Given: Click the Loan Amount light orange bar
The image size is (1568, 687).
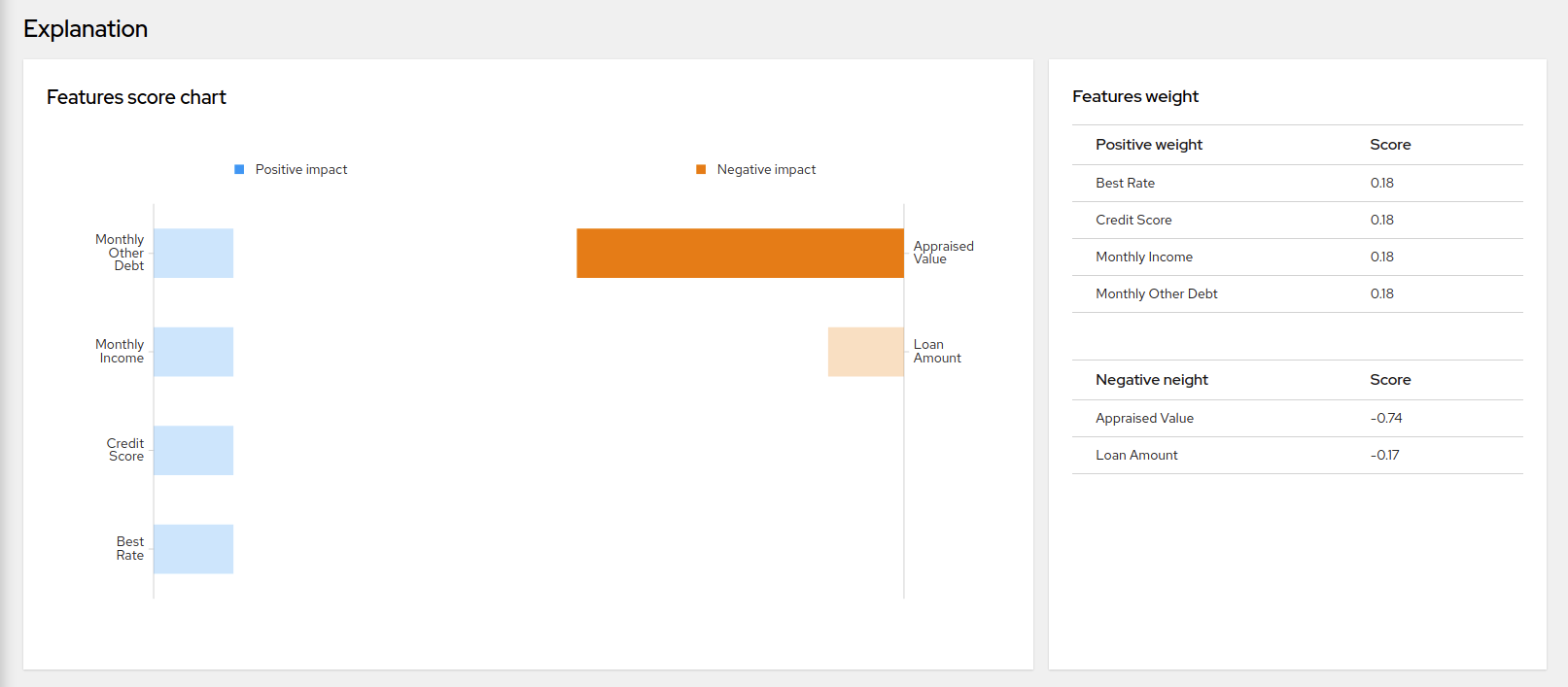Looking at the screenshot, I should point(865,352).
